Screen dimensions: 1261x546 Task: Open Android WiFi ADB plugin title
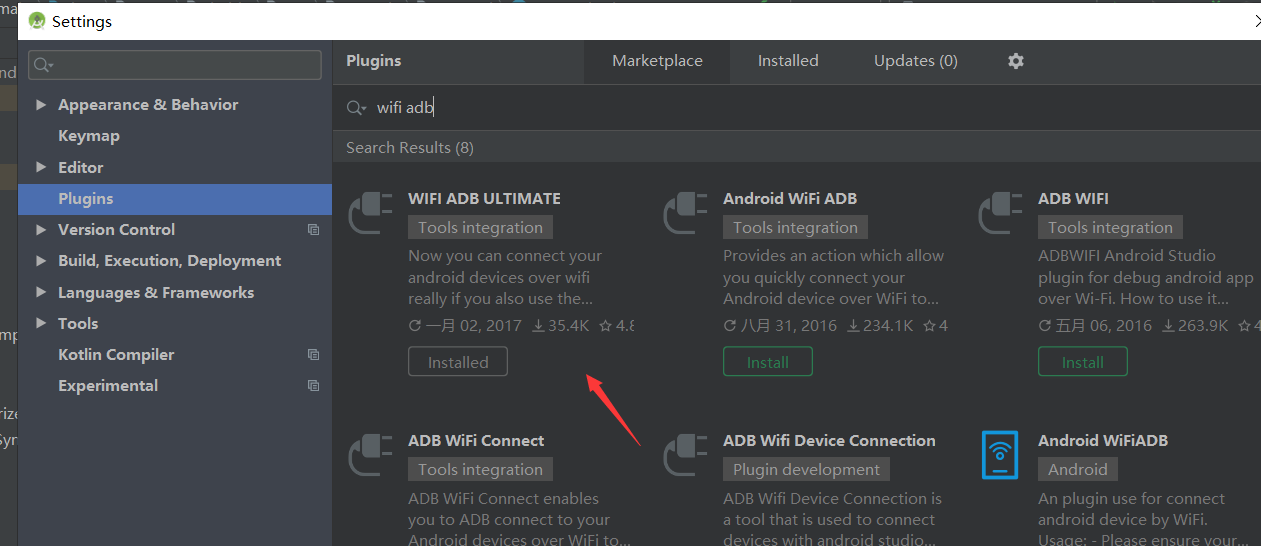coord(790,199)
